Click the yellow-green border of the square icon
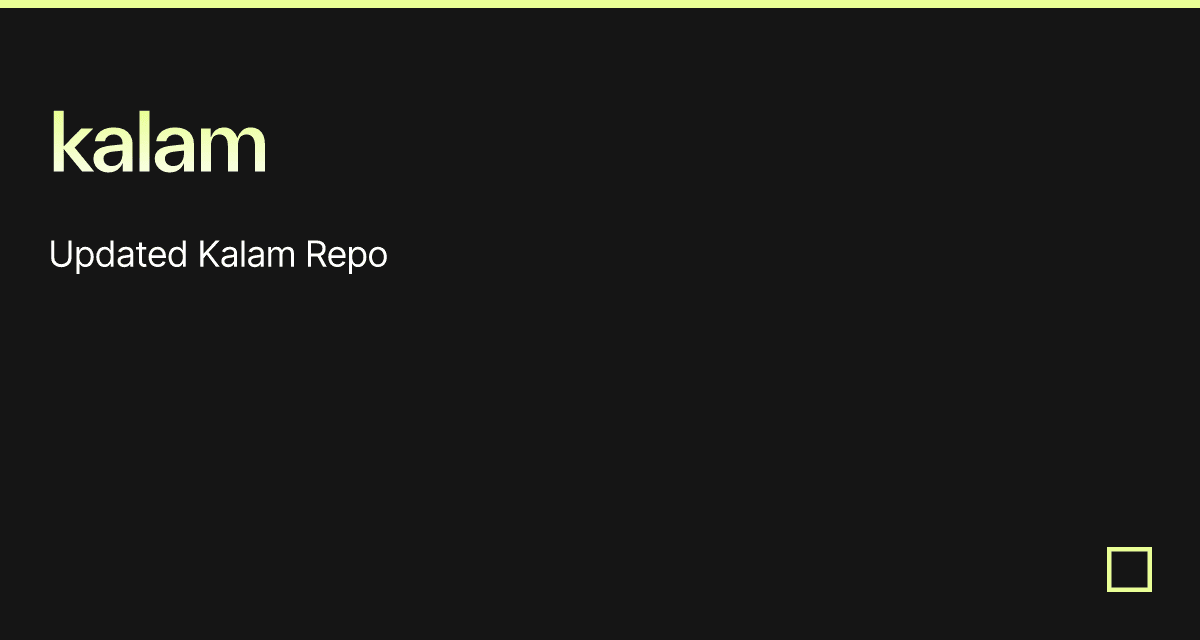 [x=1110, y=569]
